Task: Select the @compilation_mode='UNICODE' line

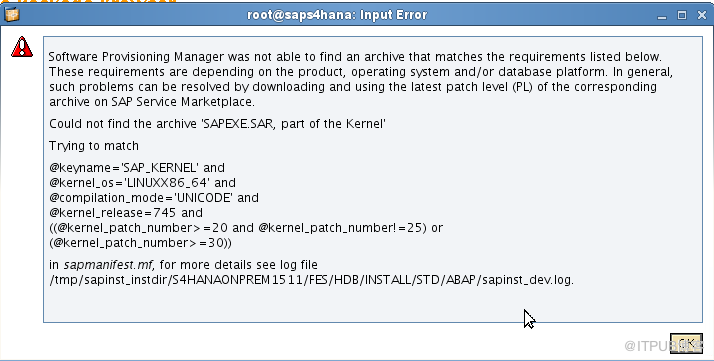Action: point(154,198)
